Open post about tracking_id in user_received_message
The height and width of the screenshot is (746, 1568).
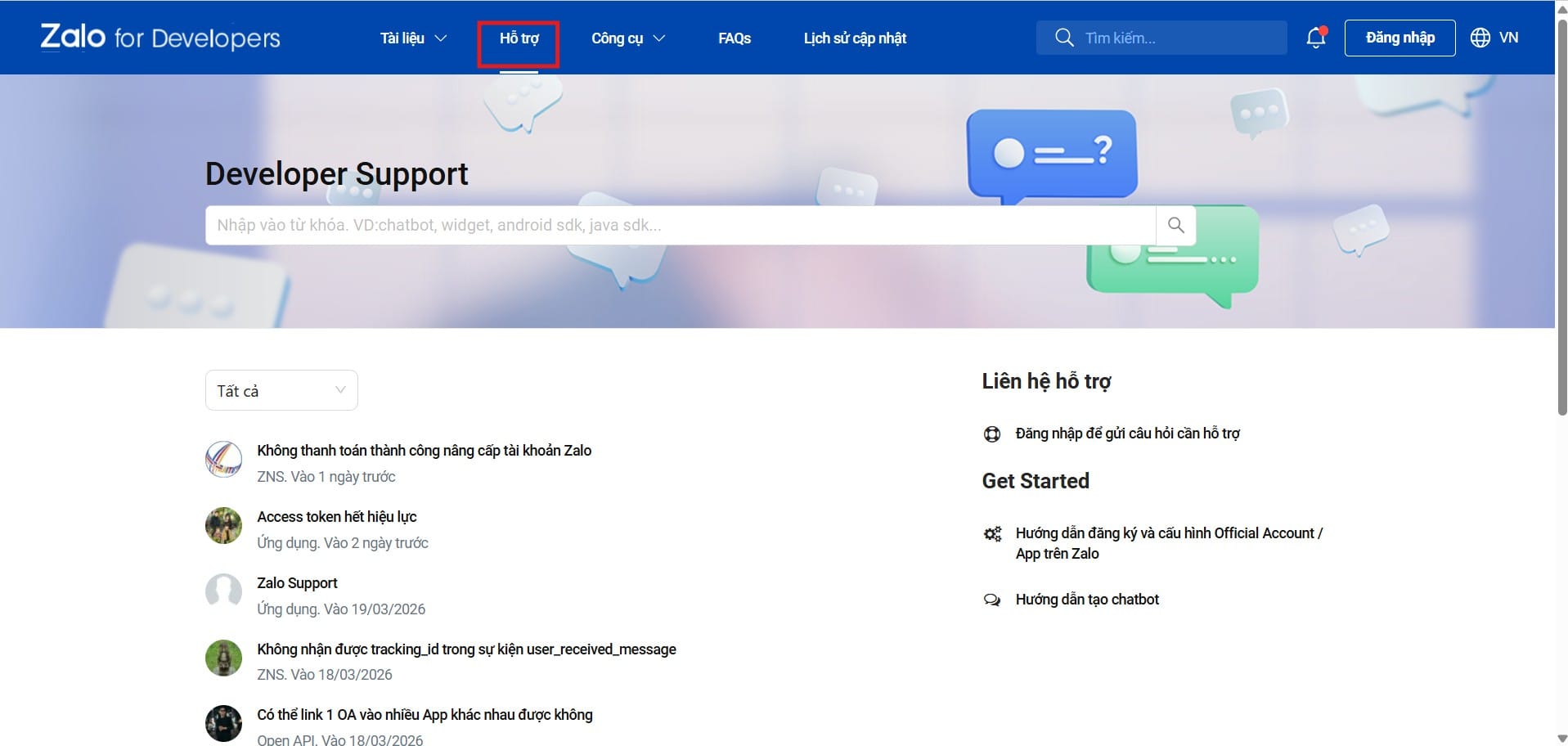(x=466, y=649)
